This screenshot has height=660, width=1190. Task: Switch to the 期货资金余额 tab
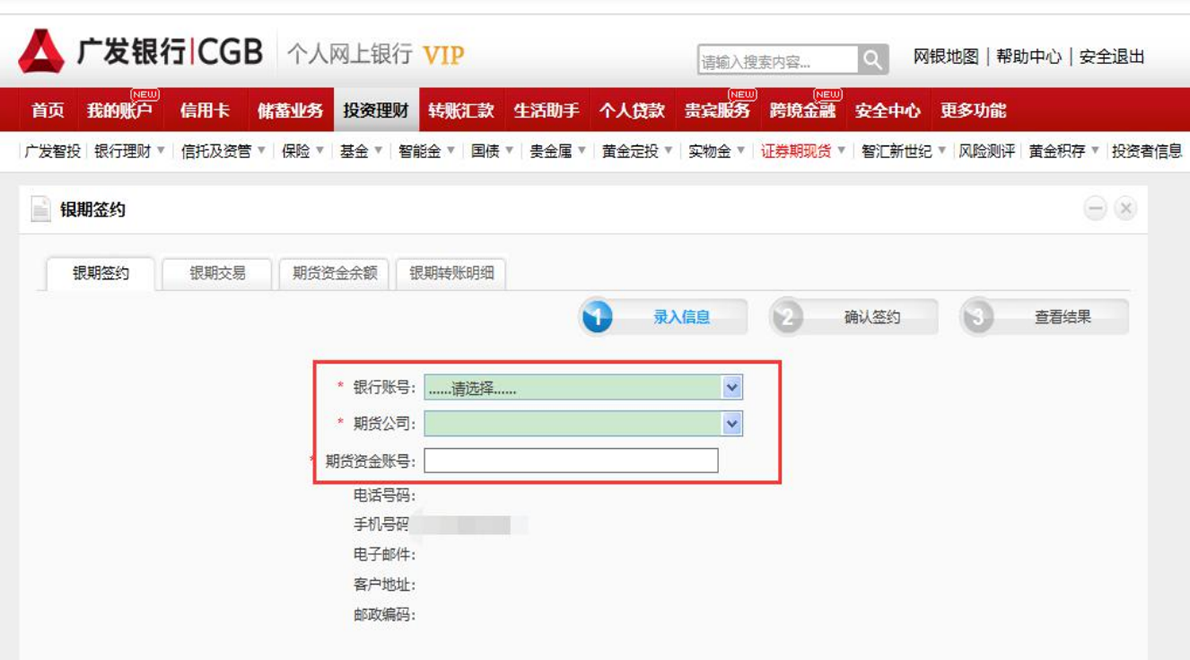pos(334,273)
